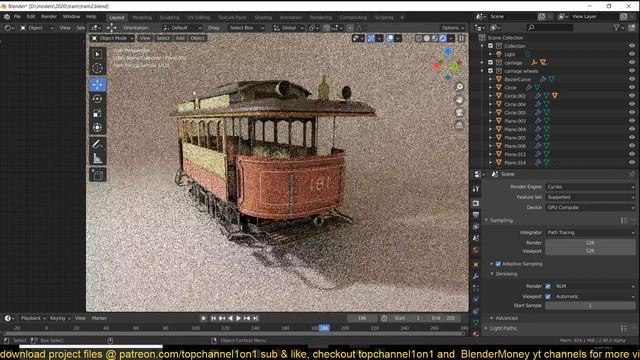Viewport: 640px width, 360px height.
Task: Click the play animation button in timeline
Action: [x=238, y=318]
